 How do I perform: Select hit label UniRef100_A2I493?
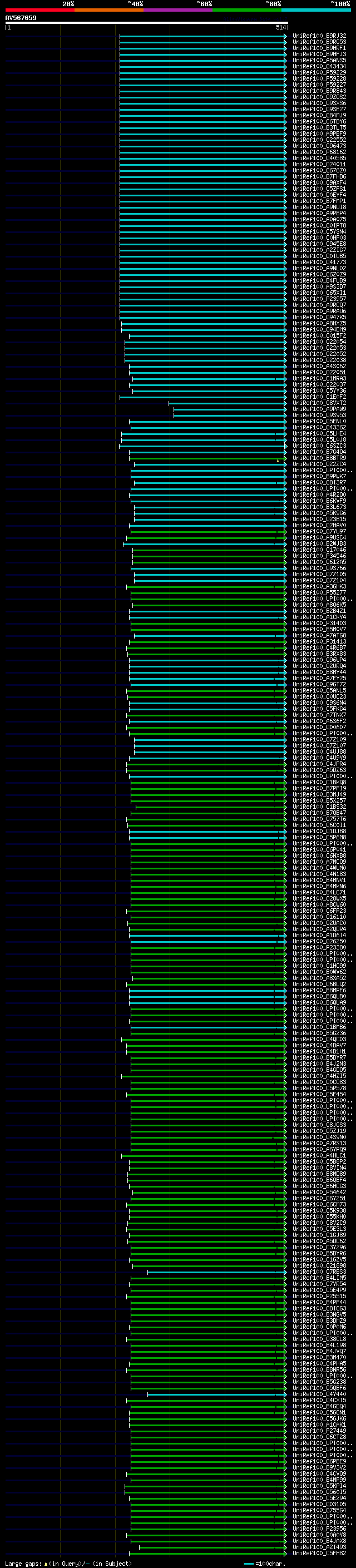pos(319,1547)
